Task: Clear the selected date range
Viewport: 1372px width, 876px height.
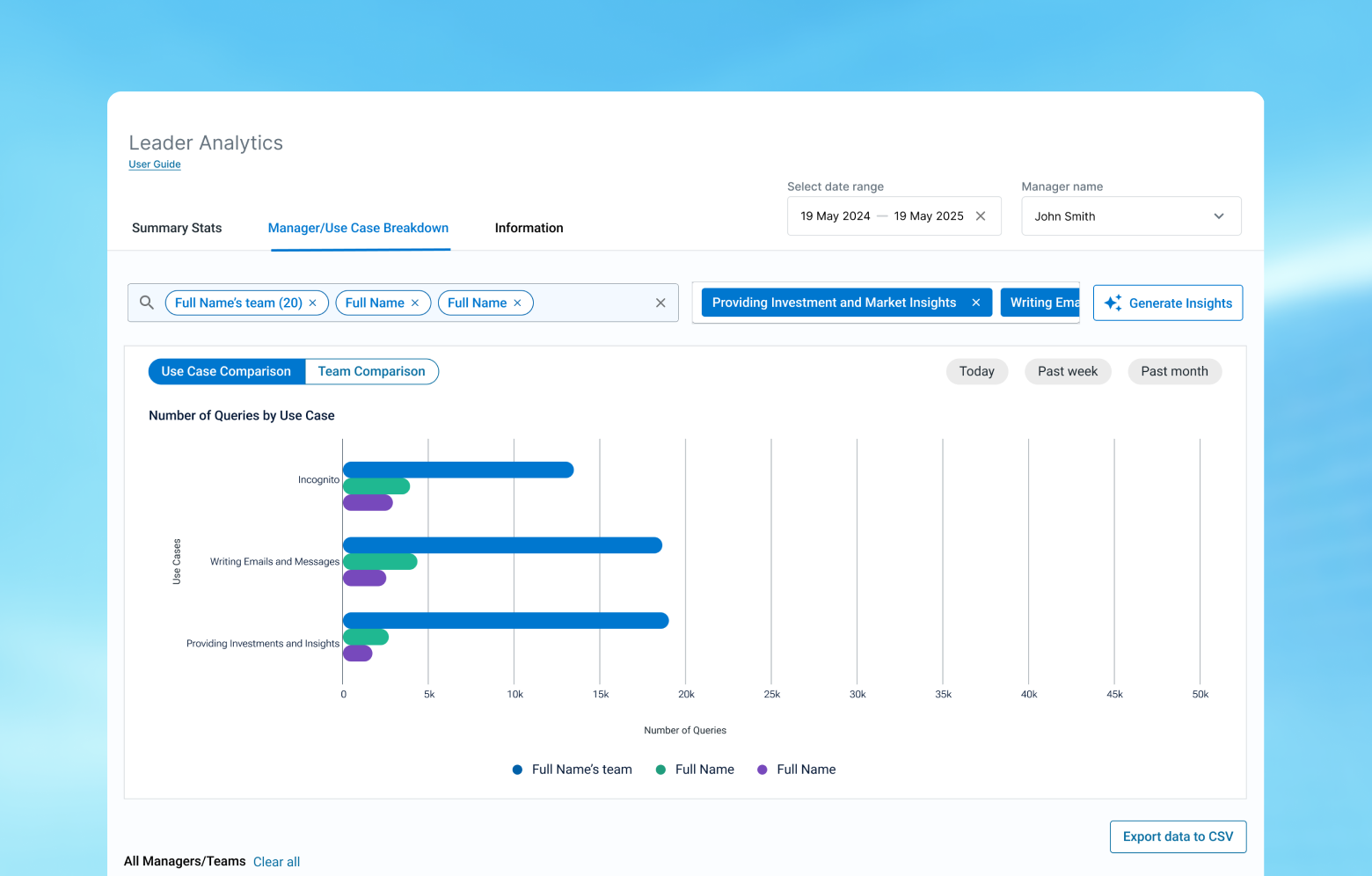Action: click(x=981, y=216)
